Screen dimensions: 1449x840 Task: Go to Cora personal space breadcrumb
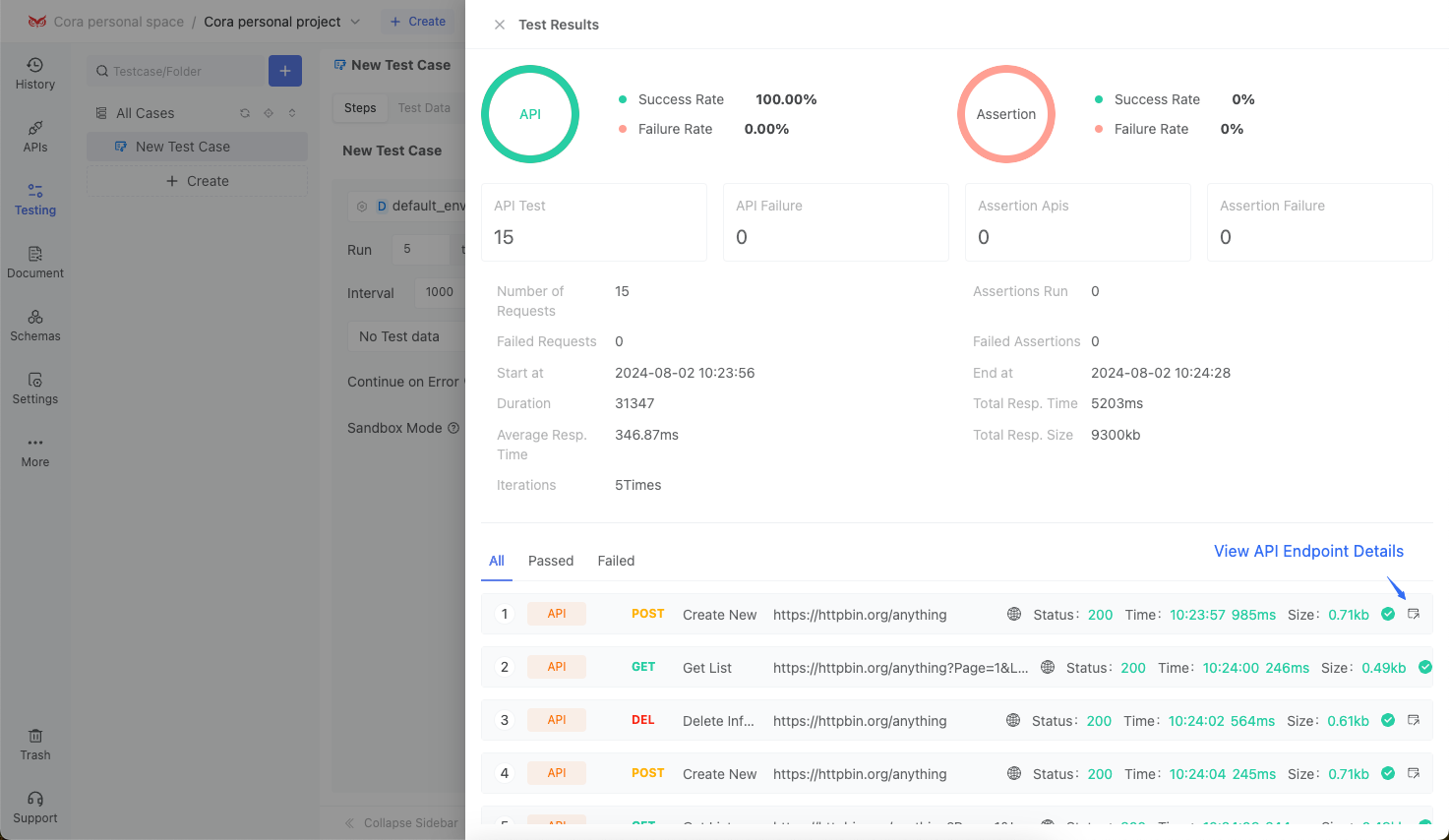118,22
